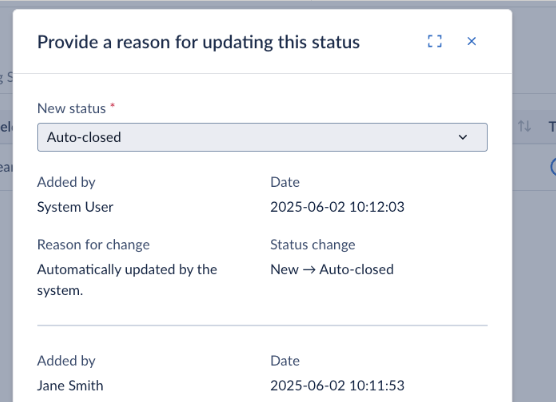Viewport: 556px width, 402px height.
Task: Expand the dialog to fullscreen
Action: click(435, 41)
